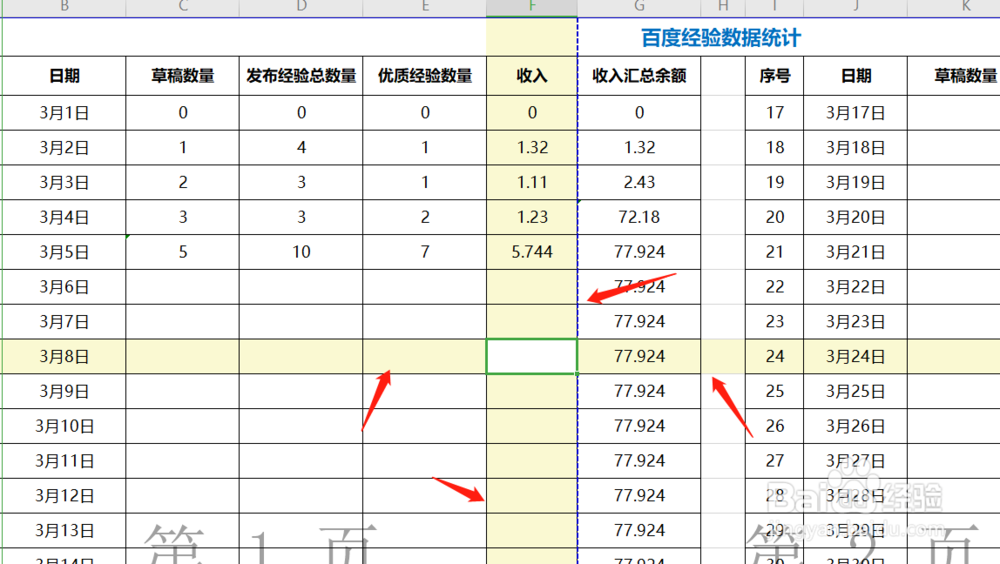Viewport: 1000px width, 564px height.
Task: Select the 77.924 balance in the 3月10日 row
Action: pos(639,426)
